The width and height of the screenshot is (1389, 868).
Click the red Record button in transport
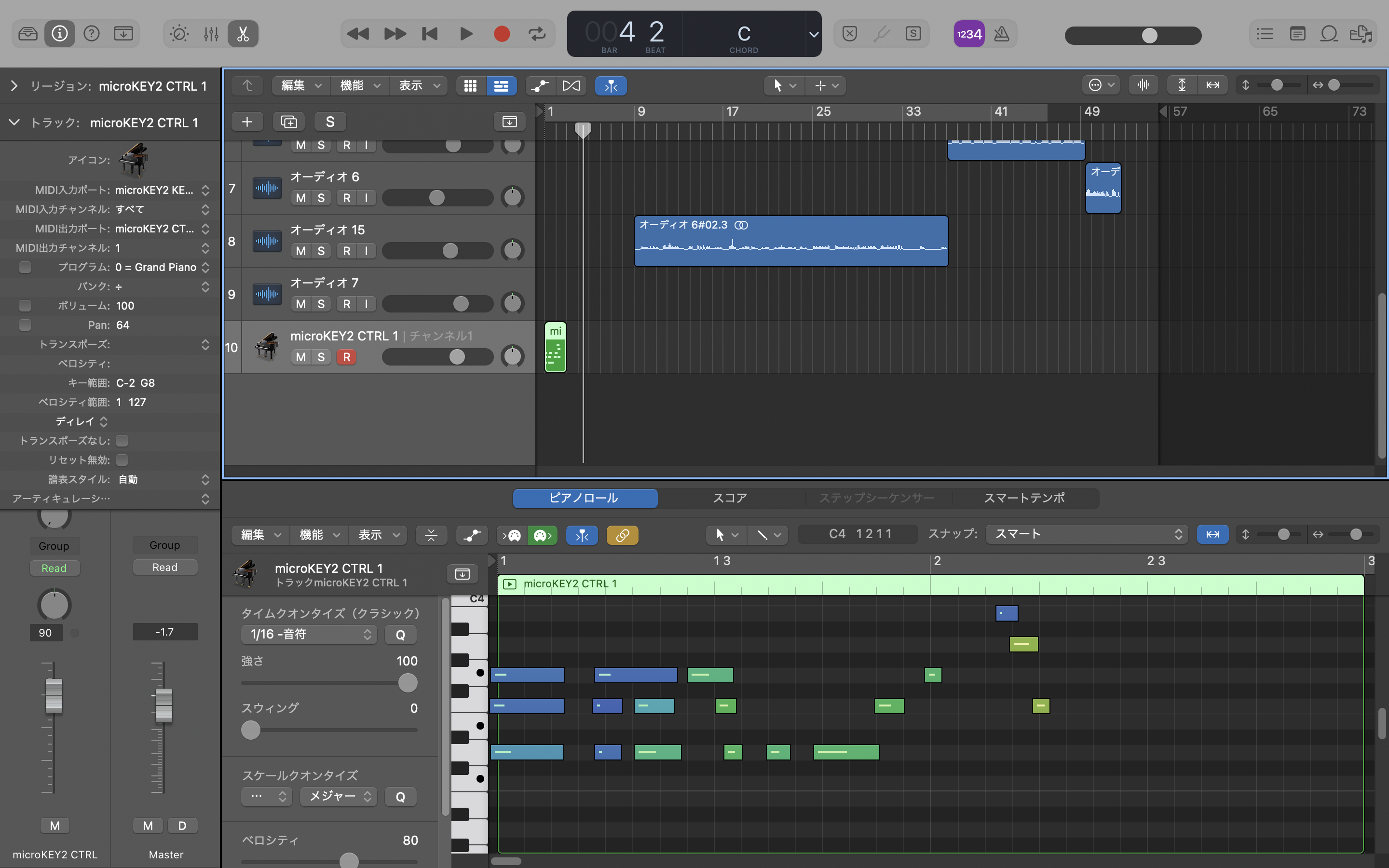pos(502,34)
